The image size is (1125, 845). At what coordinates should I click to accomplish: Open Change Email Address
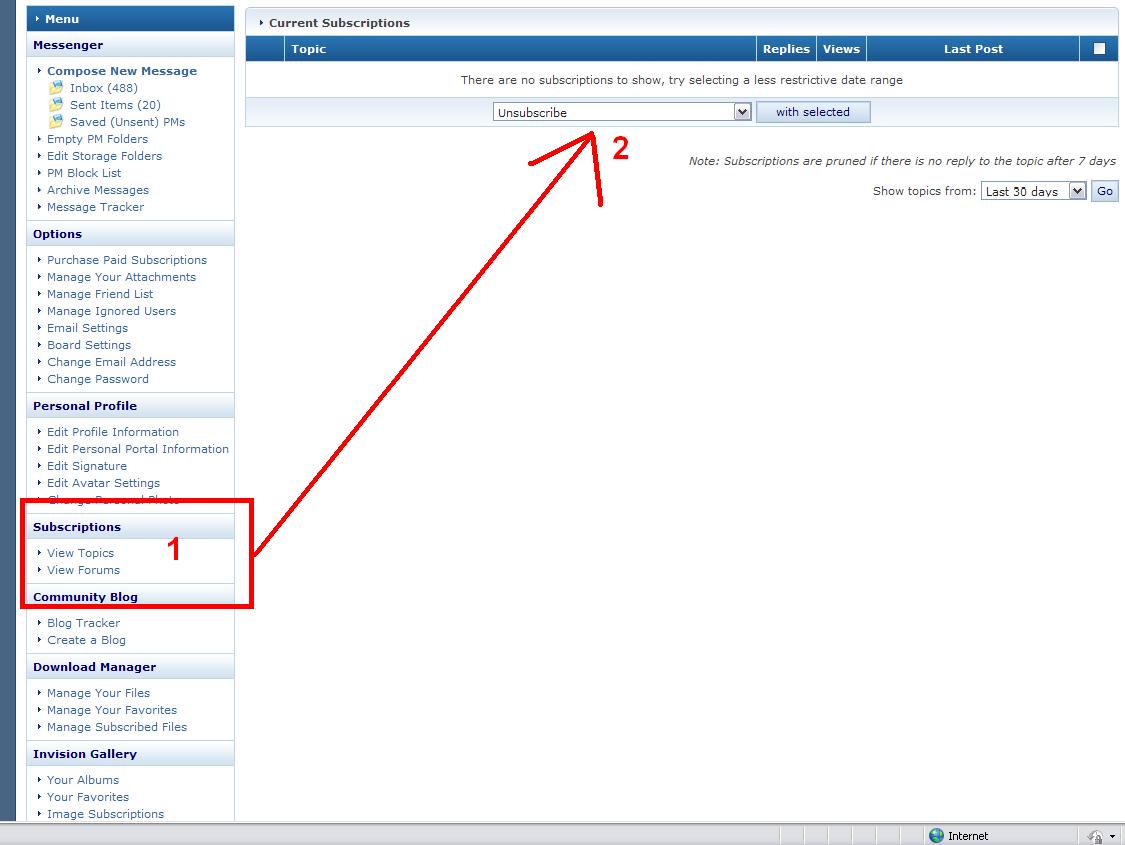(111, 362)
